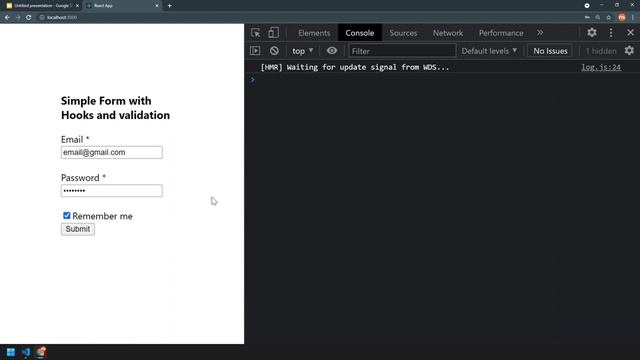Go forward in the browser
Viewport: 640px width, 360px height.
(x=18, y=18)
